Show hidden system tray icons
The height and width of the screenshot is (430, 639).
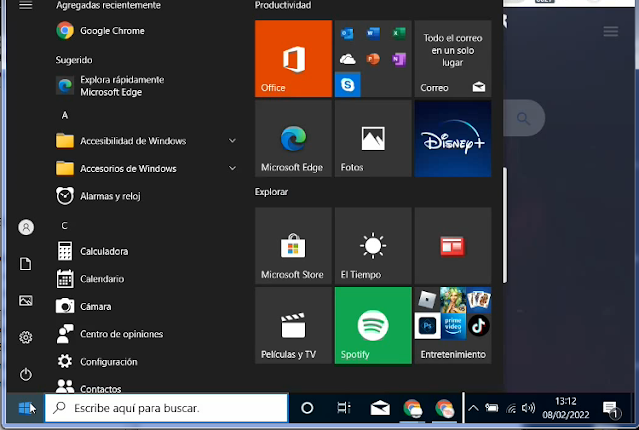click(473, 408)
